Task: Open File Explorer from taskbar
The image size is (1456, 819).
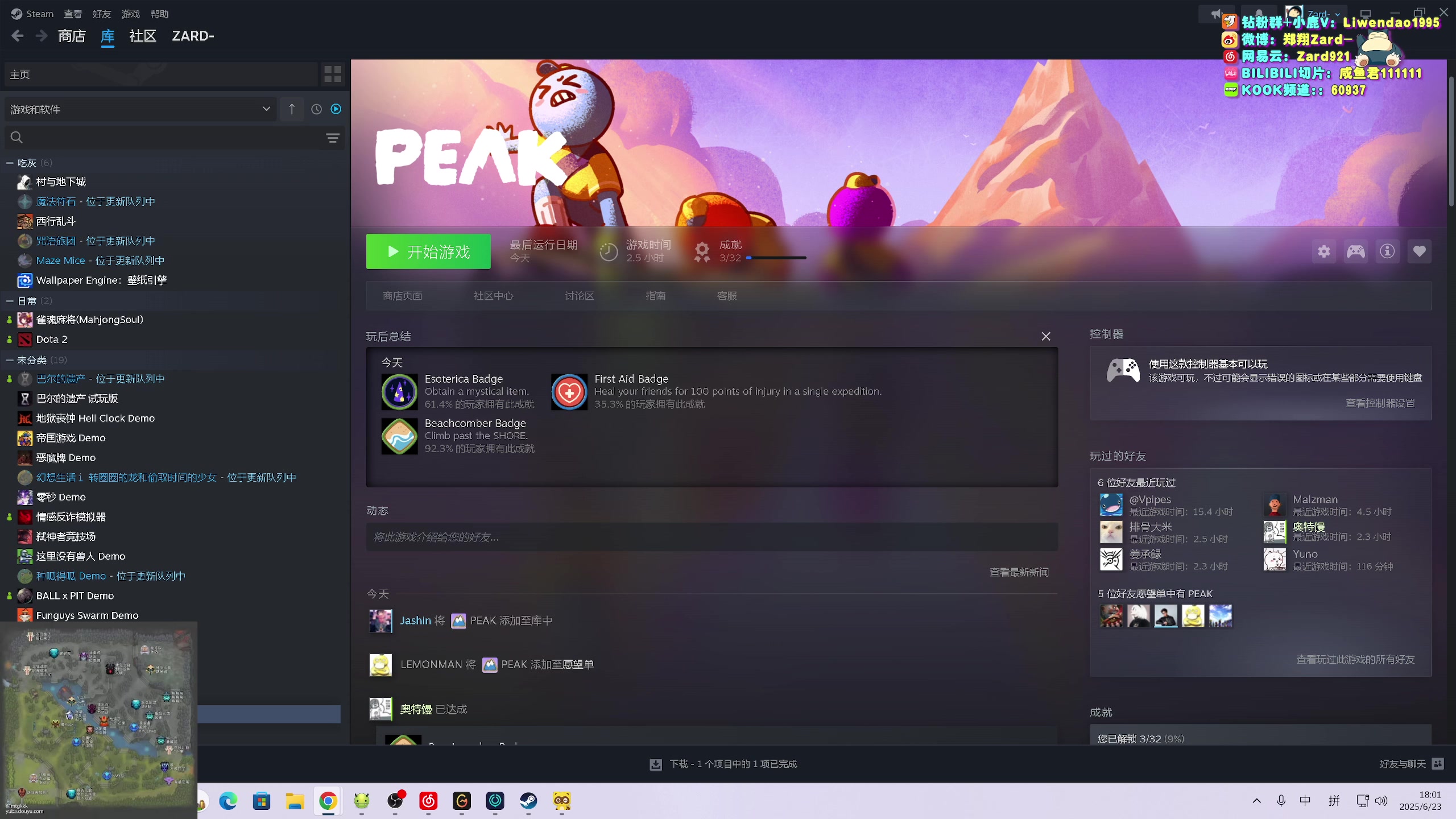Action: tap(295, 801)
